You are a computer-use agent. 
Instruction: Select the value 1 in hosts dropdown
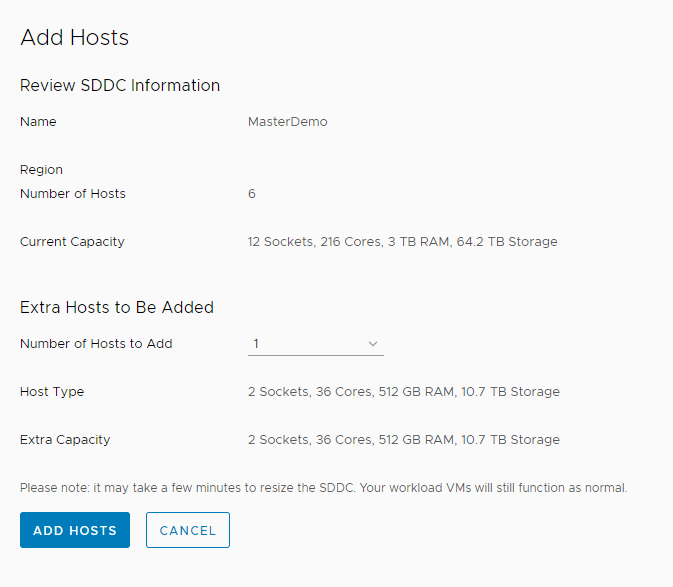coord(256,344)
